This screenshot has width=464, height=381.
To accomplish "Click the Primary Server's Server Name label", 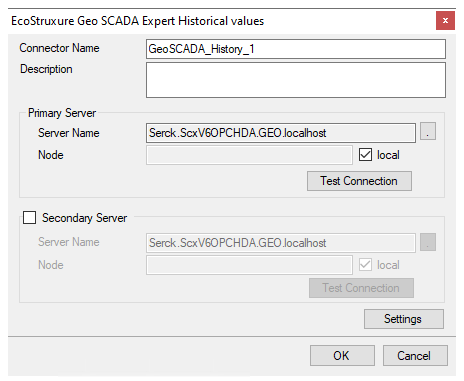I will [x=69, y=133].
